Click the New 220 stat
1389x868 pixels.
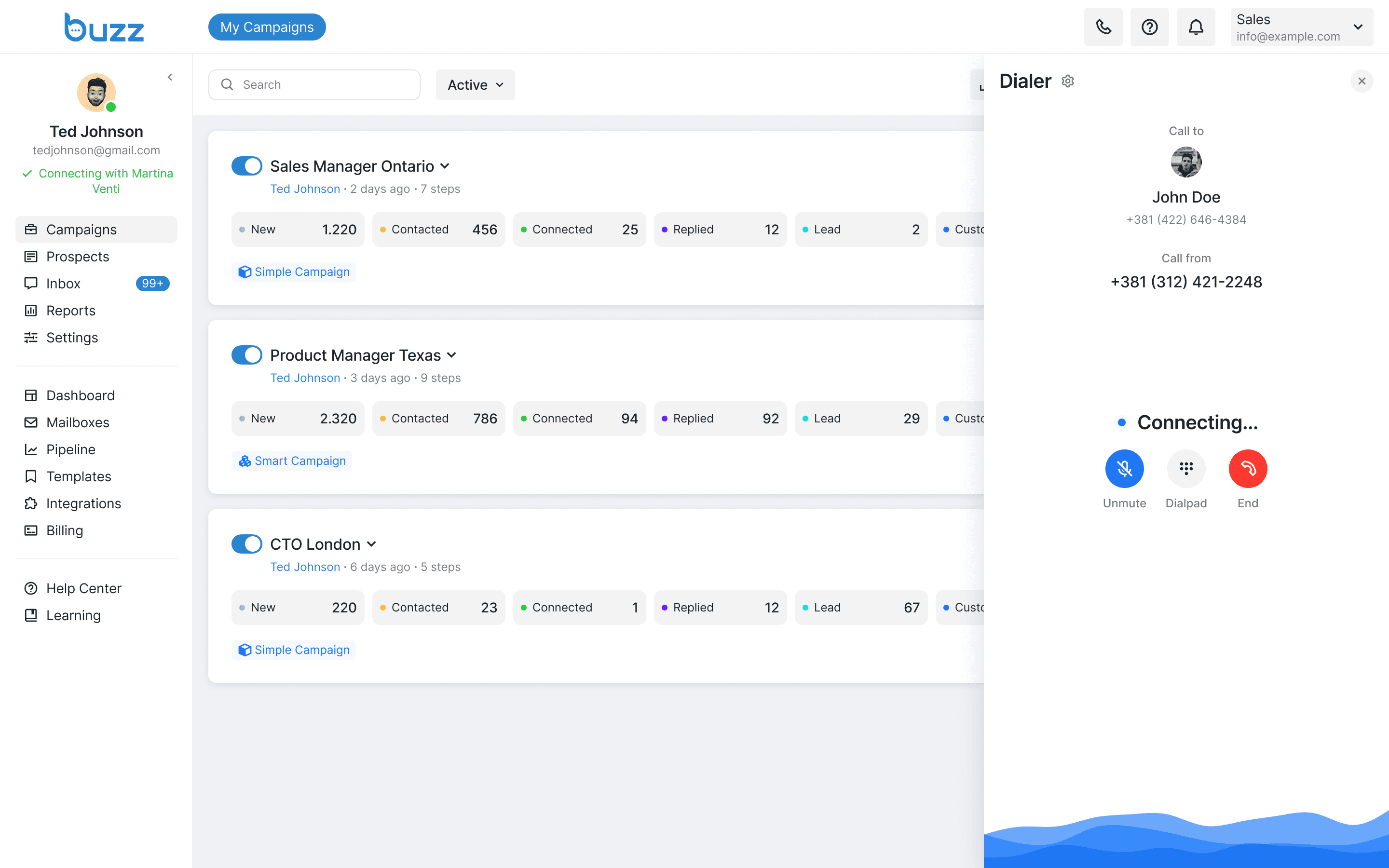pos(298,608)
